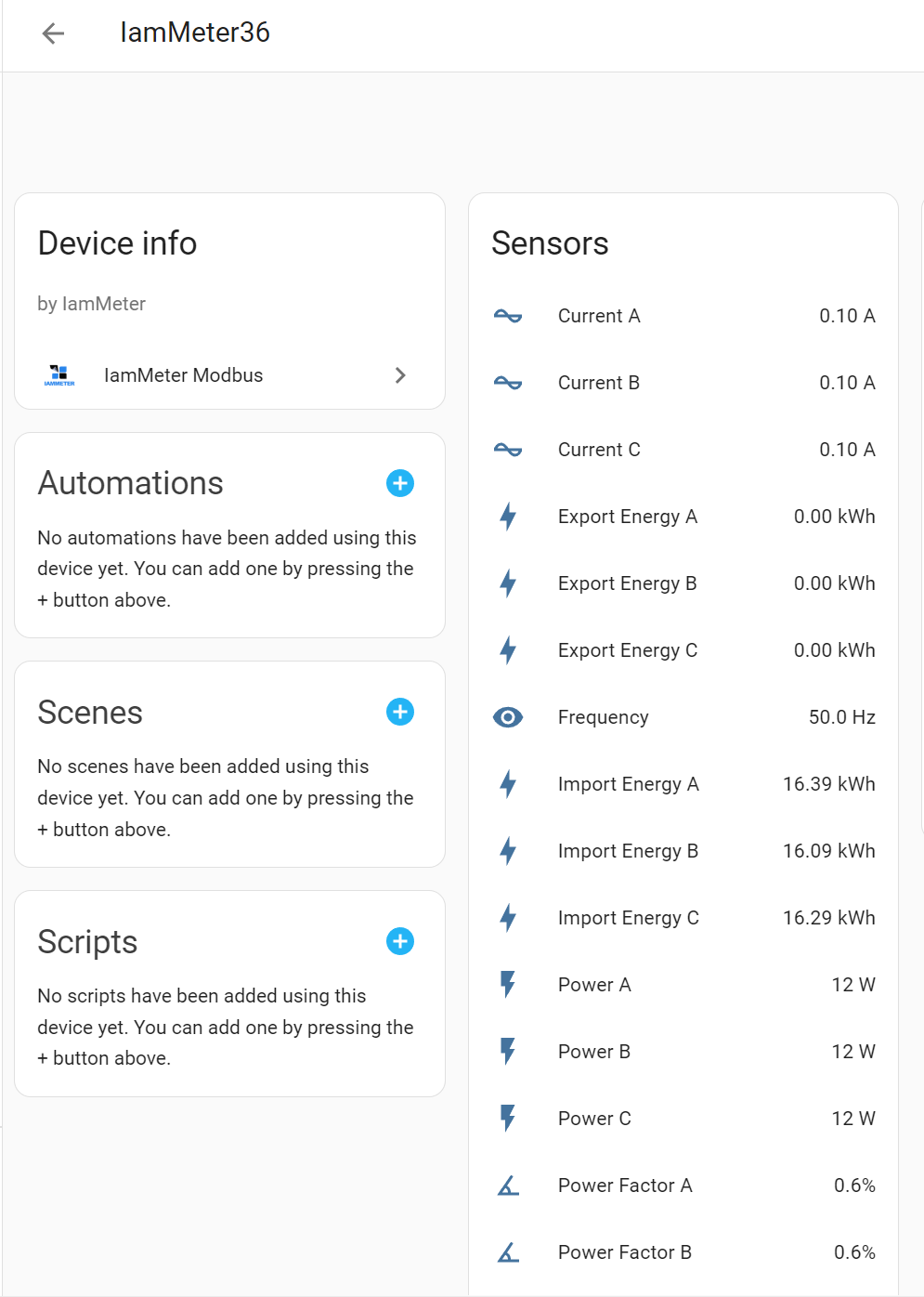Click the Export Energy A lightning icon

508,517
